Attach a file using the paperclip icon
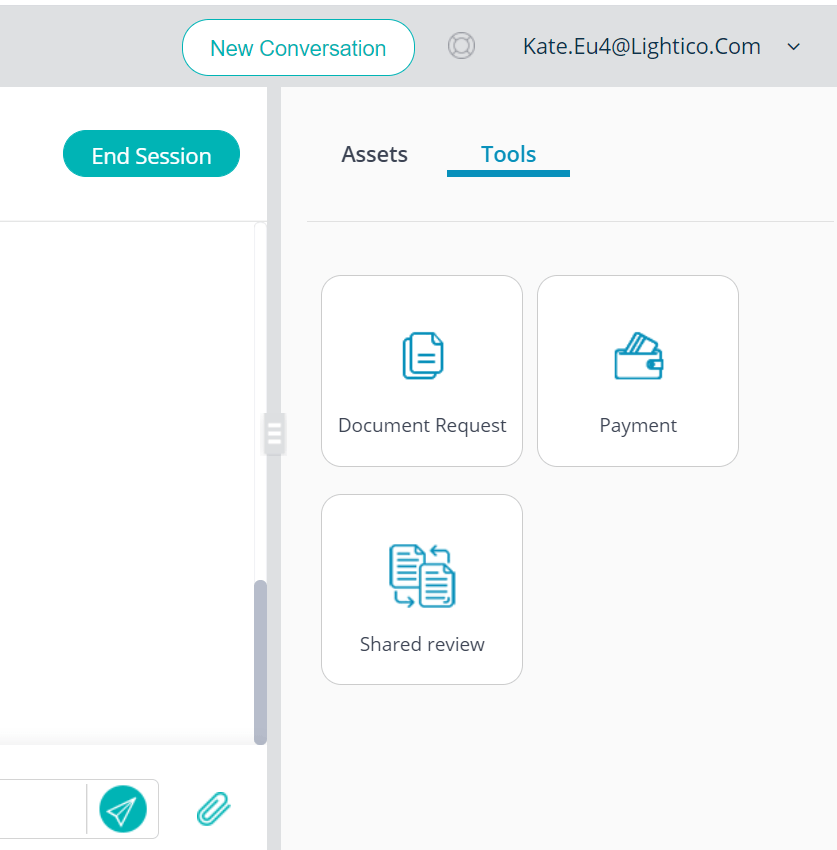 tap(214, 809)
